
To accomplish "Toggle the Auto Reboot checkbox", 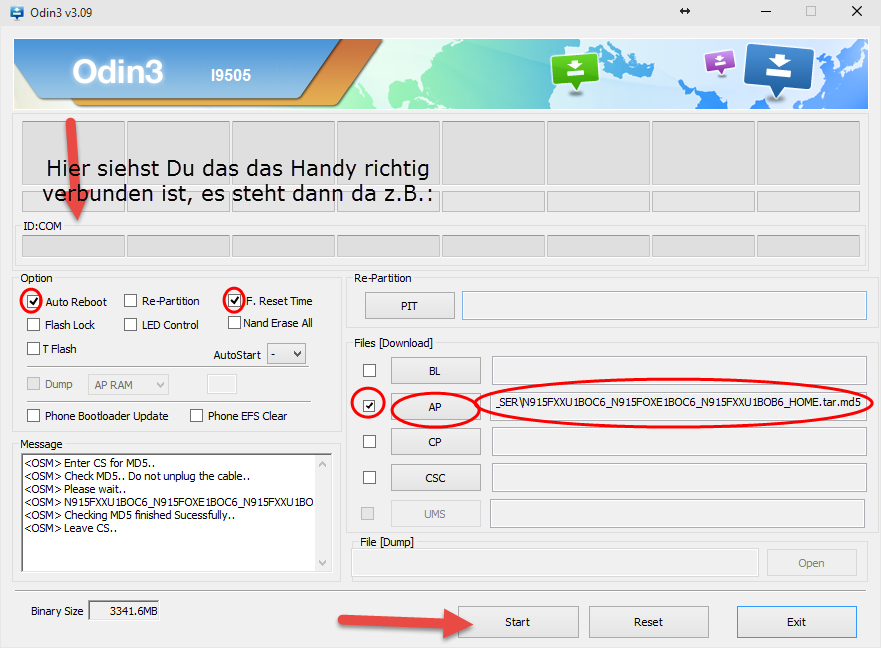I will point(33,301).
